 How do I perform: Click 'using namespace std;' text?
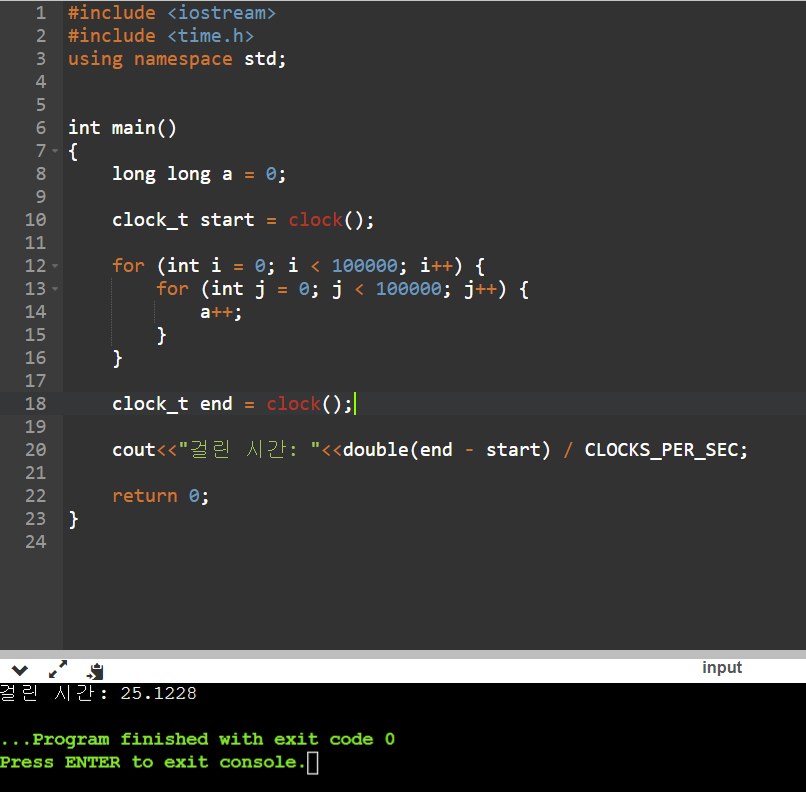pyautogui.click(x=177, y=59)
